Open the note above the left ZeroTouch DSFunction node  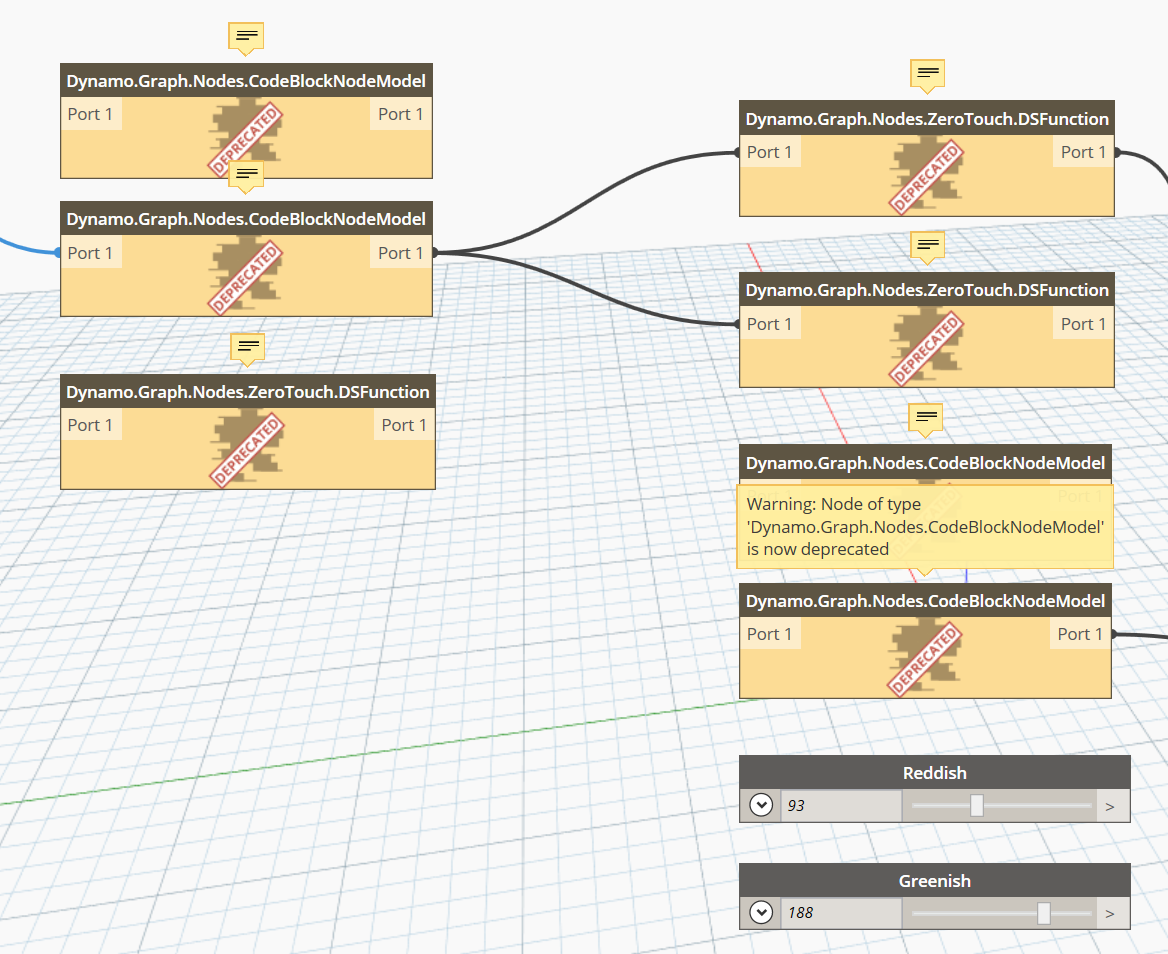(x=247, y=349)
